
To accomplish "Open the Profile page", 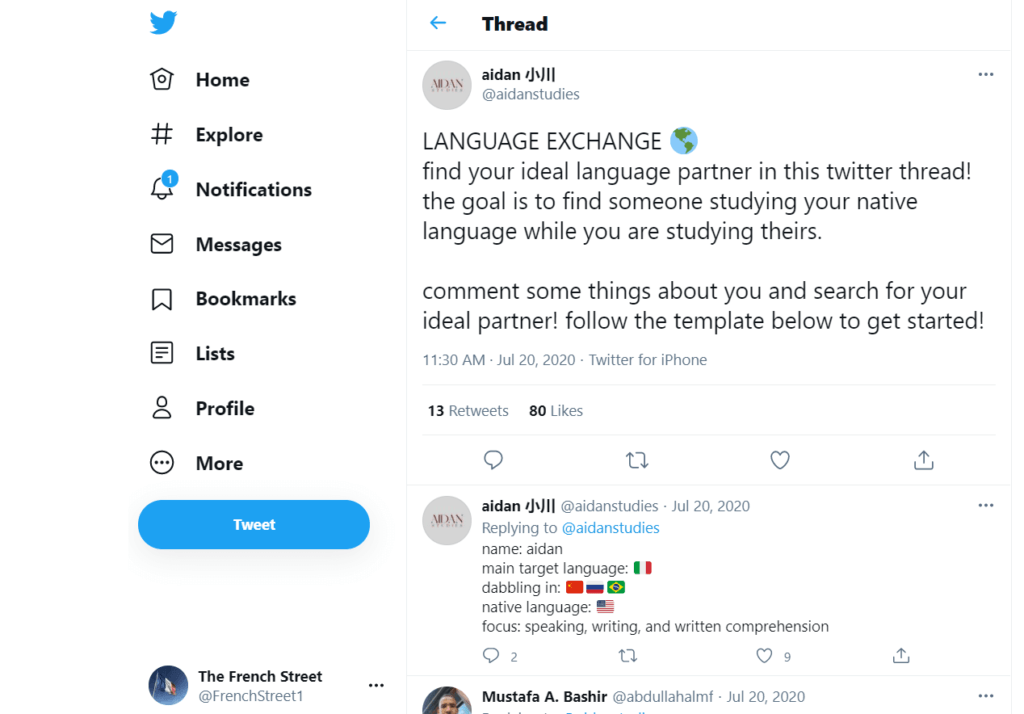I will pos(161,408).
